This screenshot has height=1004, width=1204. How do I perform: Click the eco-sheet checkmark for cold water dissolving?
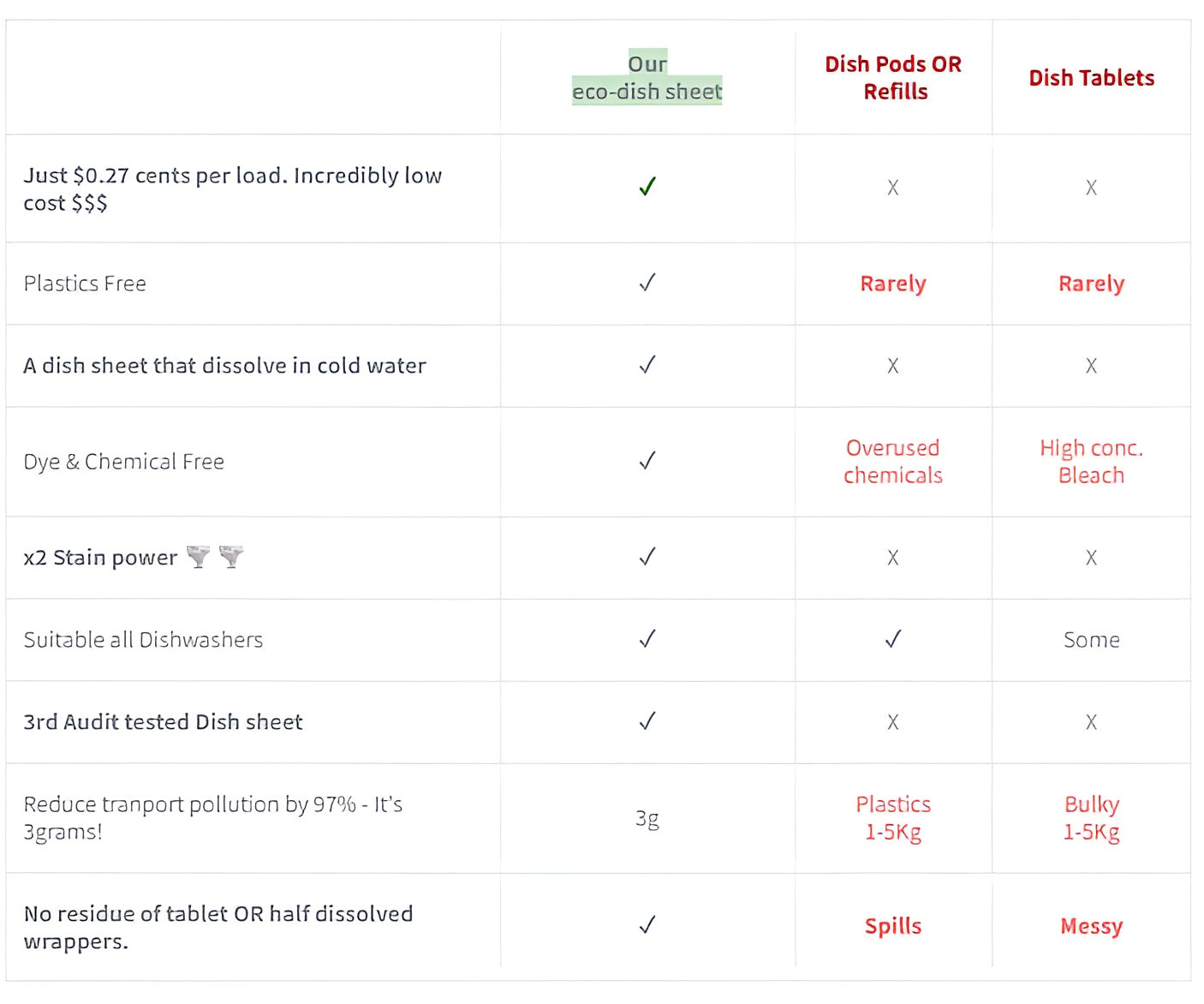(647, 365)
